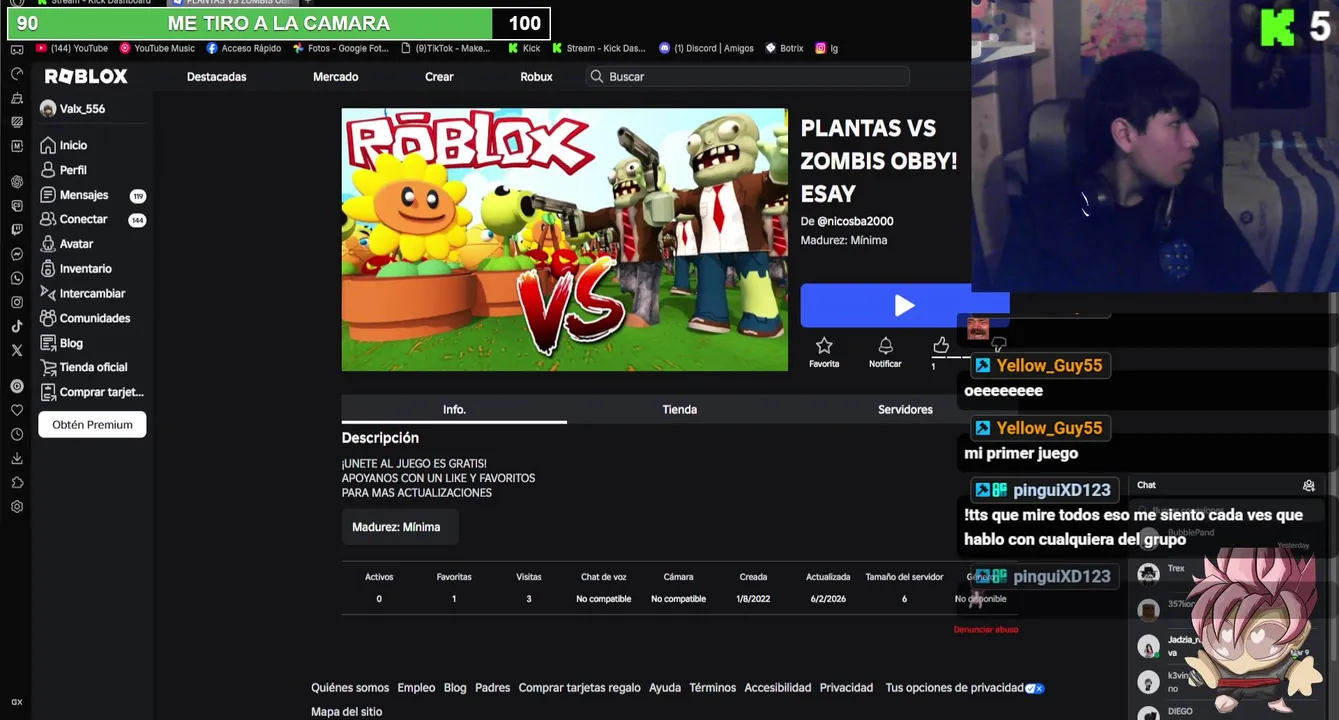This screenshot has width=1339, height=720.
Task: Open browser history clock icon
Action: click(17, 434)
